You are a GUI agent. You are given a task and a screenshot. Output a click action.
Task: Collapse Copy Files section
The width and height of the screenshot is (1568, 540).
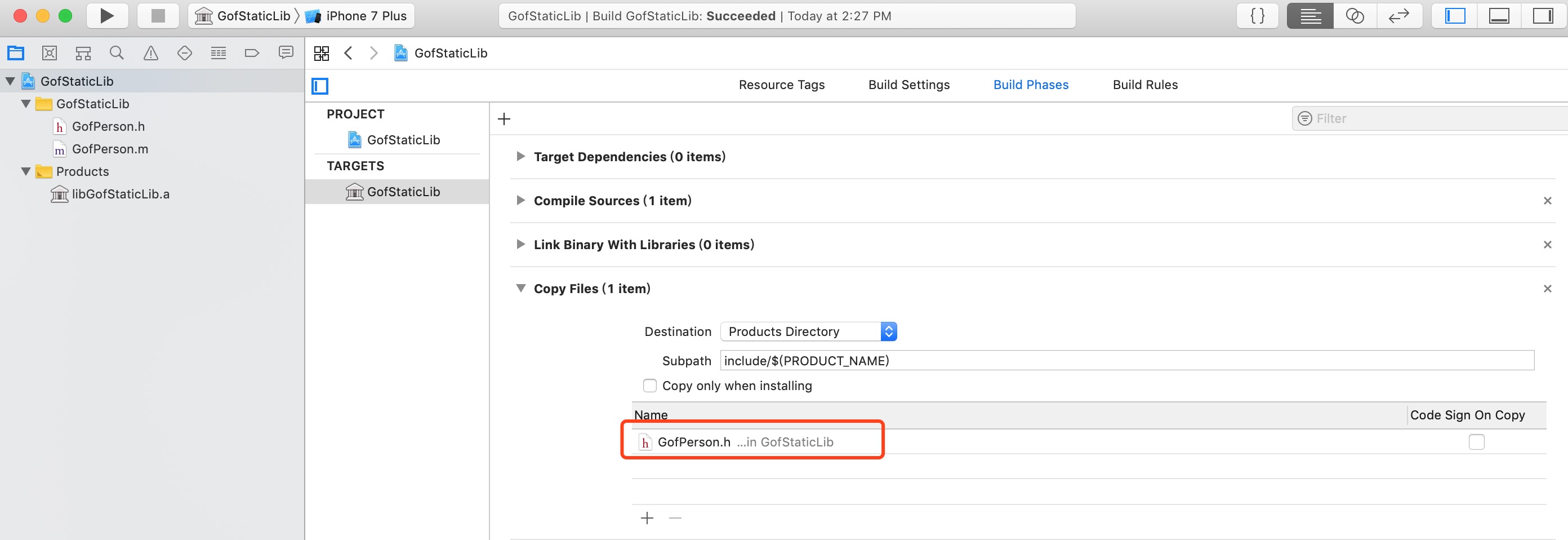tap(520, 288)
